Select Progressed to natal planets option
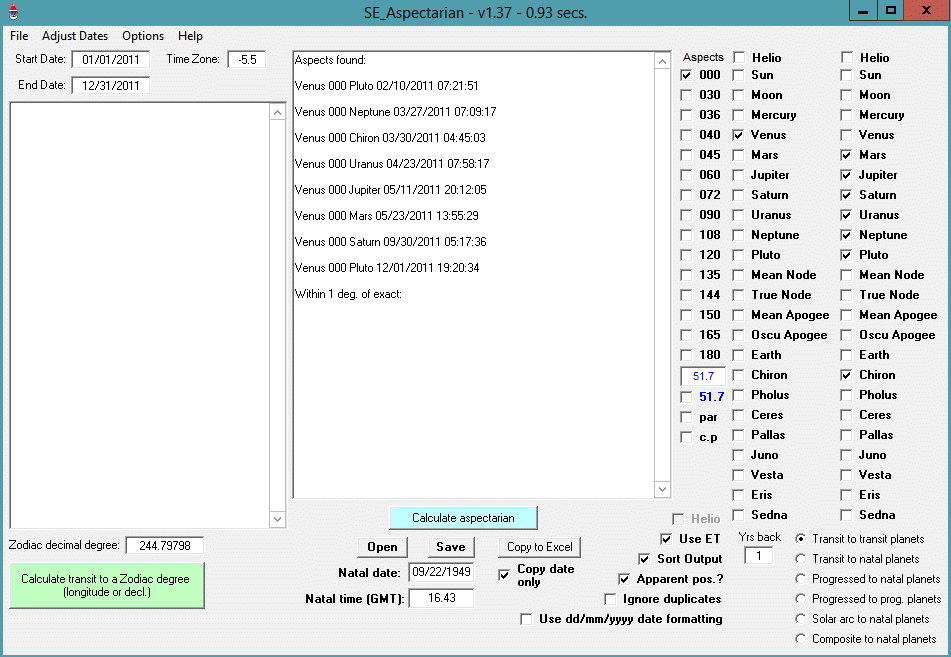The width and height of the screenshot is (951, 657). coord(801,579)
